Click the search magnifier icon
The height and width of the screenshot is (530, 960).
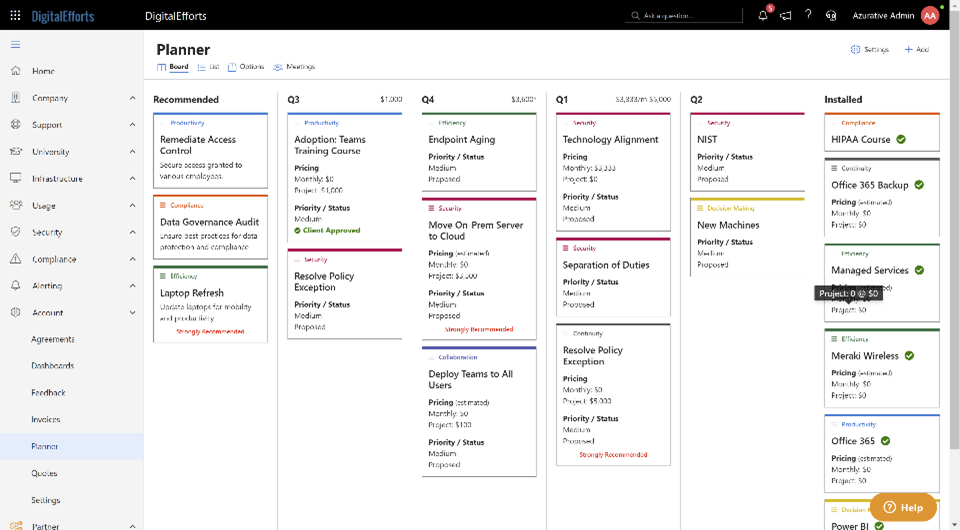[x=636, y=16]
